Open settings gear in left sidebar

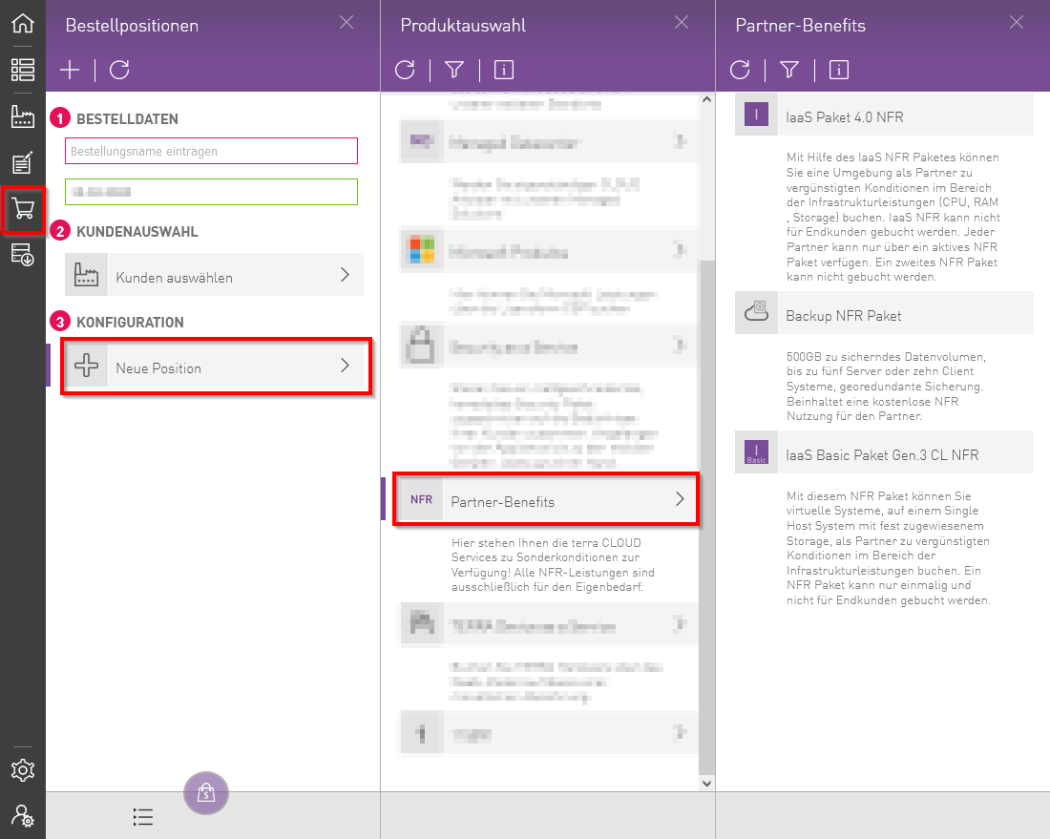(x=22, y=770)
